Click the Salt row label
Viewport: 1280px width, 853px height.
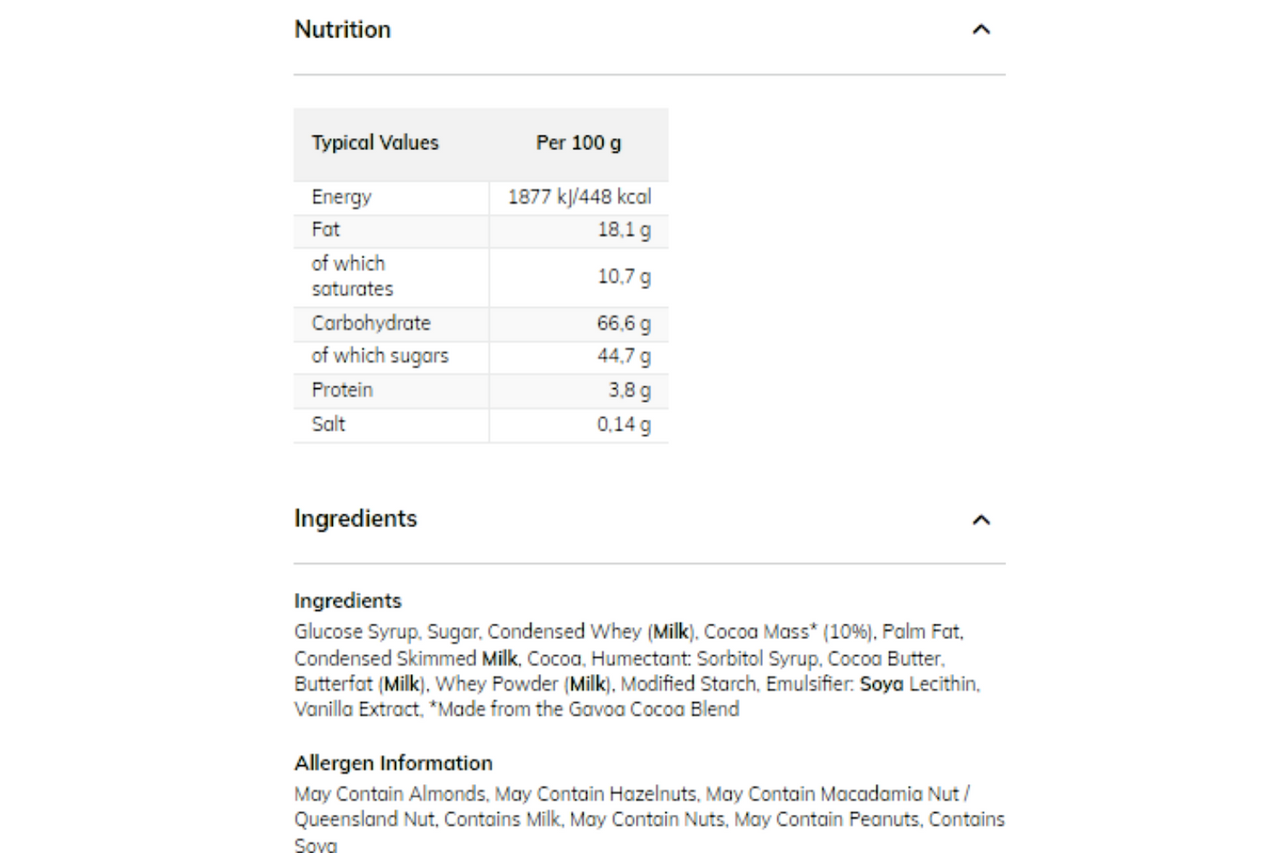pos(328,424)
